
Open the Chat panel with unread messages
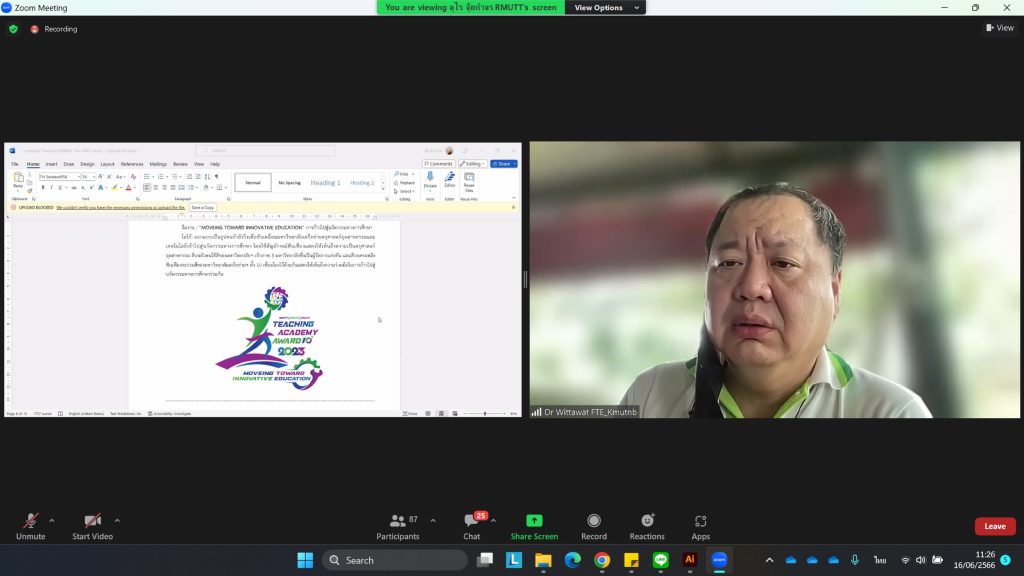(x=471, y=521)
